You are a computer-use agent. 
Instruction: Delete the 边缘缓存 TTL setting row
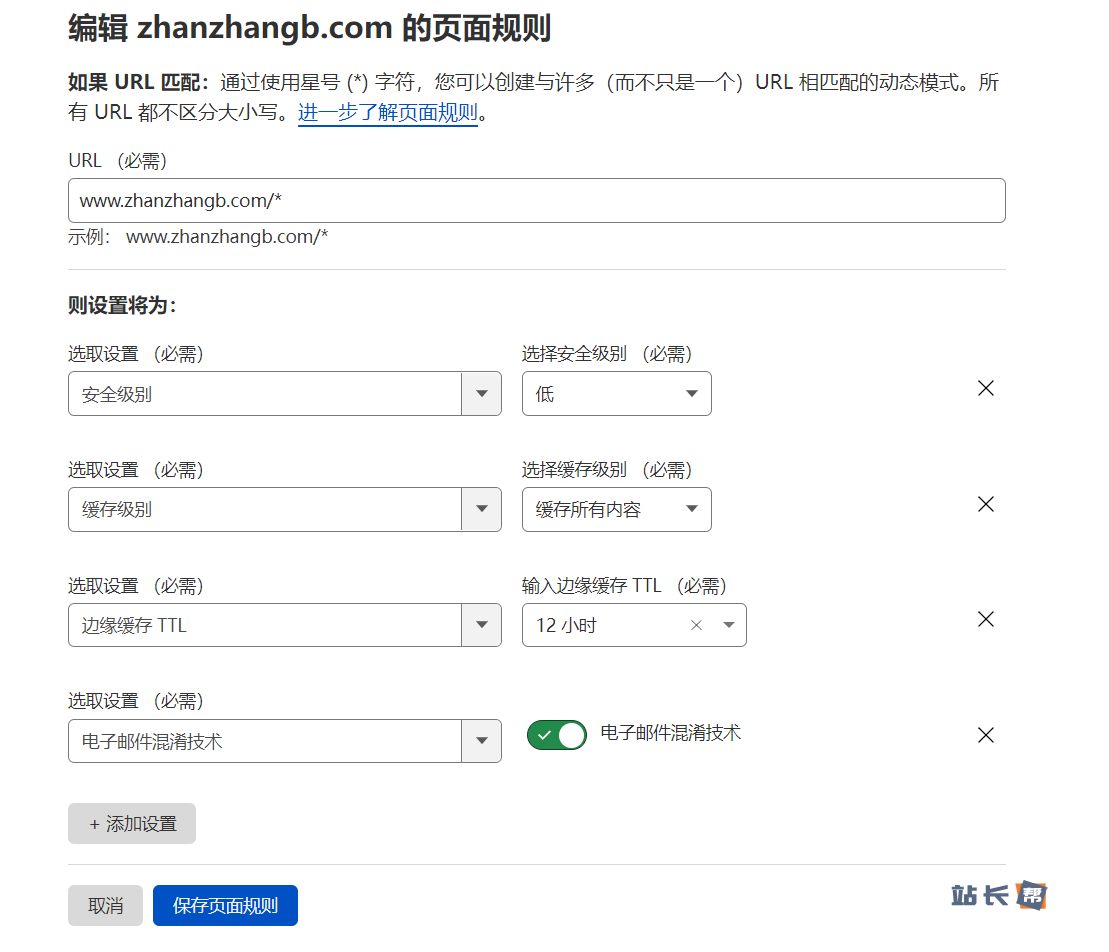pyautogui.click(x=985, y=620)
